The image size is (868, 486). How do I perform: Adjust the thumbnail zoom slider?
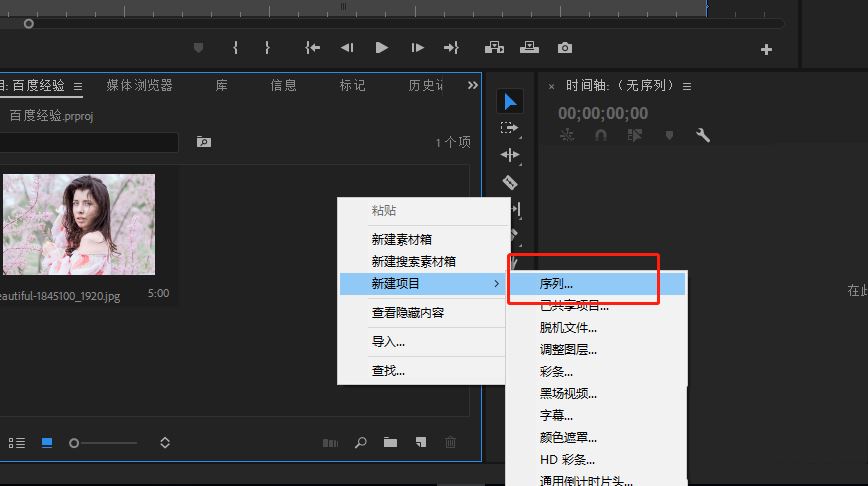tap(75, 442)
